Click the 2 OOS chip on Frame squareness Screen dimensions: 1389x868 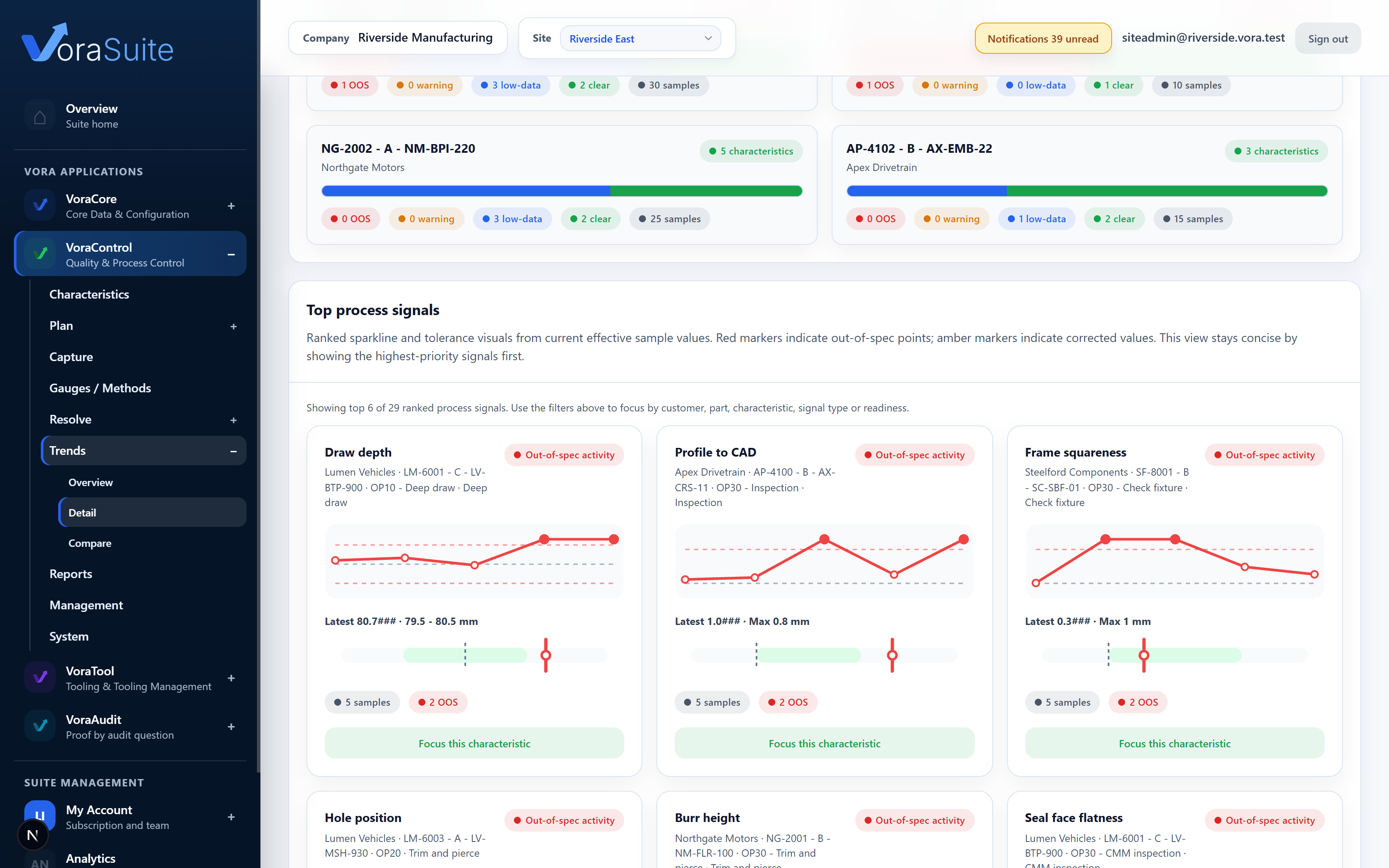tap(1138, 702)
